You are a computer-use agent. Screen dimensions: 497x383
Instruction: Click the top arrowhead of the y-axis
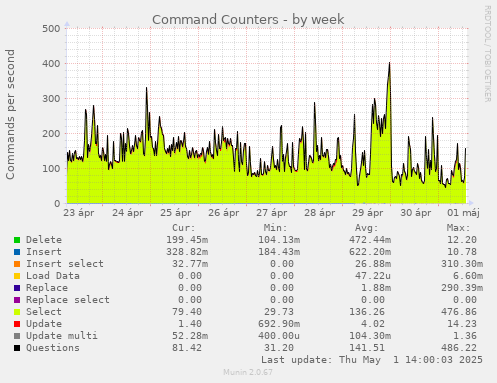point(67,24)
